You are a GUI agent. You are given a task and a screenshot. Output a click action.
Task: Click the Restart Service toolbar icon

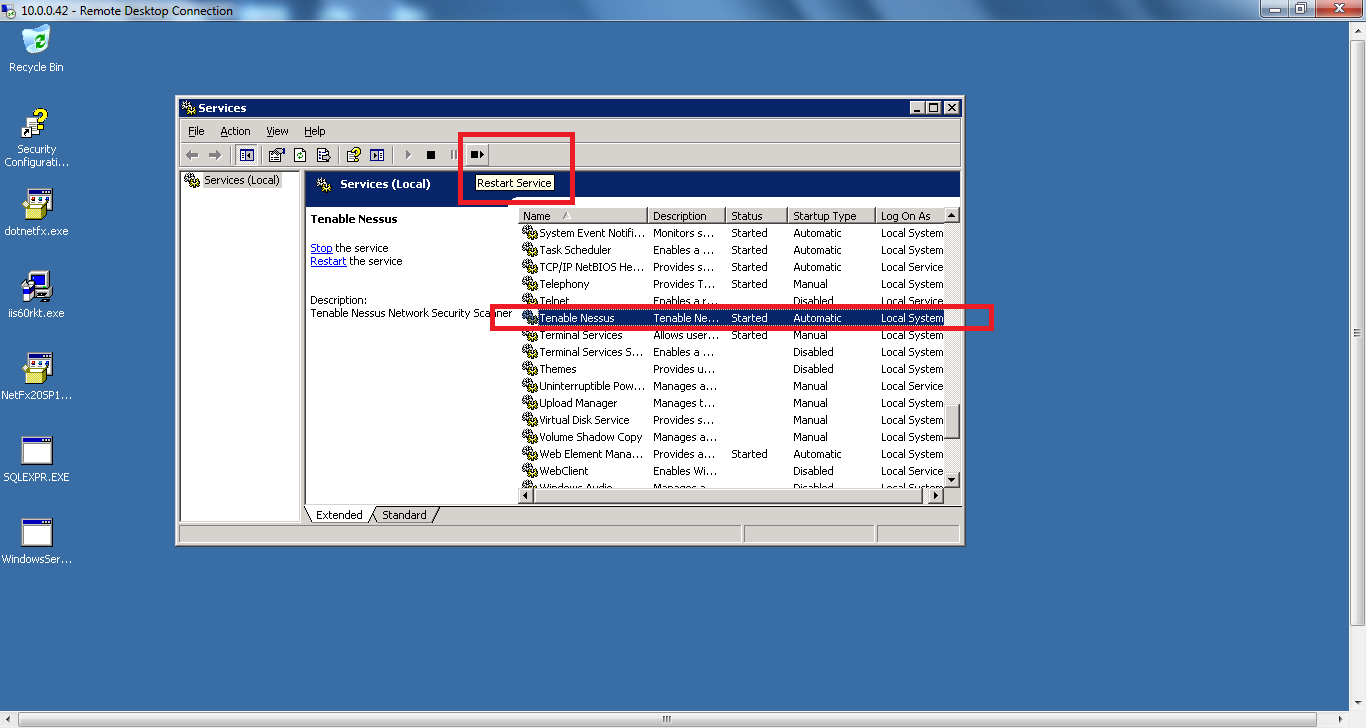coord(477,155)
